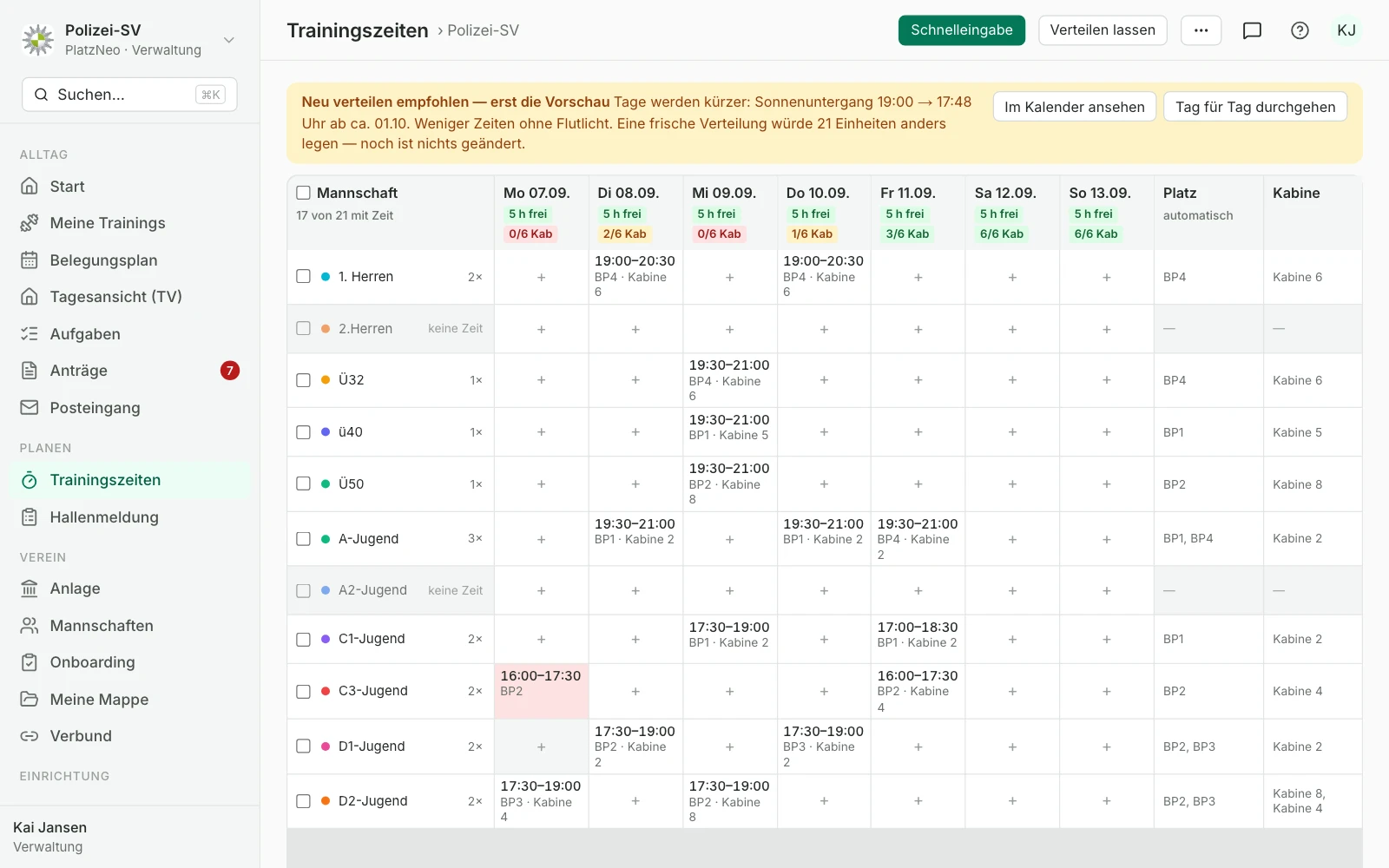Go to the Mannschaften menu item

(x=130, y=626)
